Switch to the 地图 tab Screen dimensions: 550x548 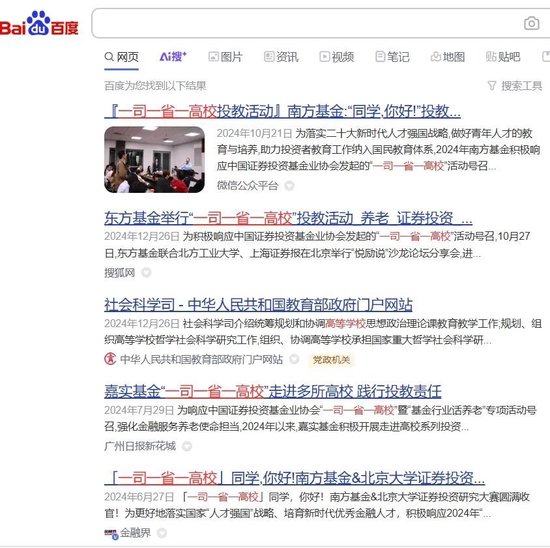[x=448, y=57]
